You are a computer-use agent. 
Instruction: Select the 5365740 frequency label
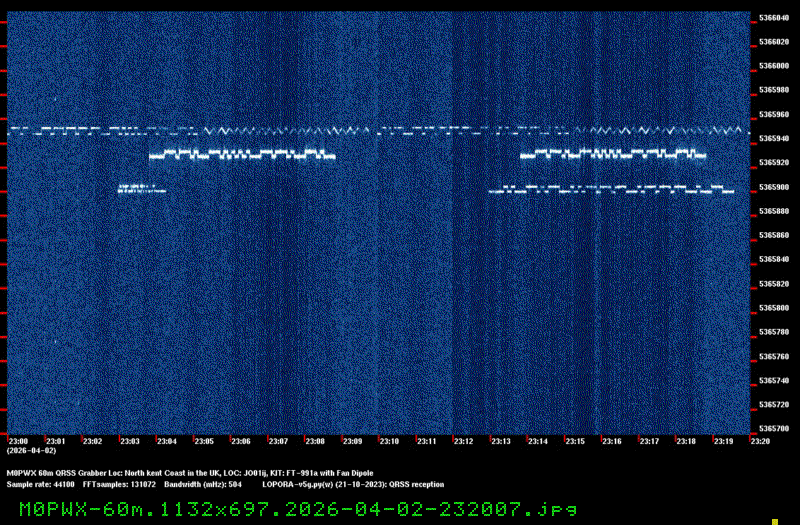point(774,381)
